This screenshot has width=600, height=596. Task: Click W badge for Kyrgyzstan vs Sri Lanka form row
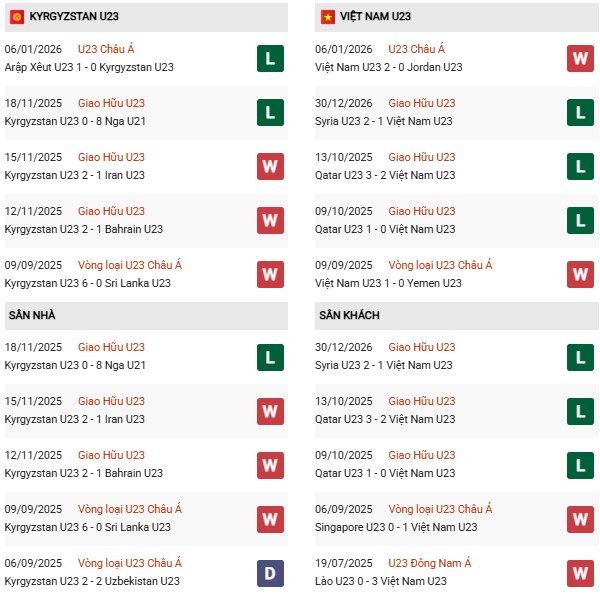pos(270,274)
